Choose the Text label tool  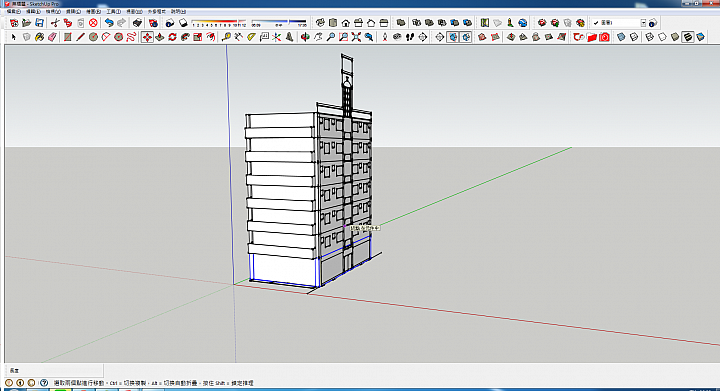point(264,37)
